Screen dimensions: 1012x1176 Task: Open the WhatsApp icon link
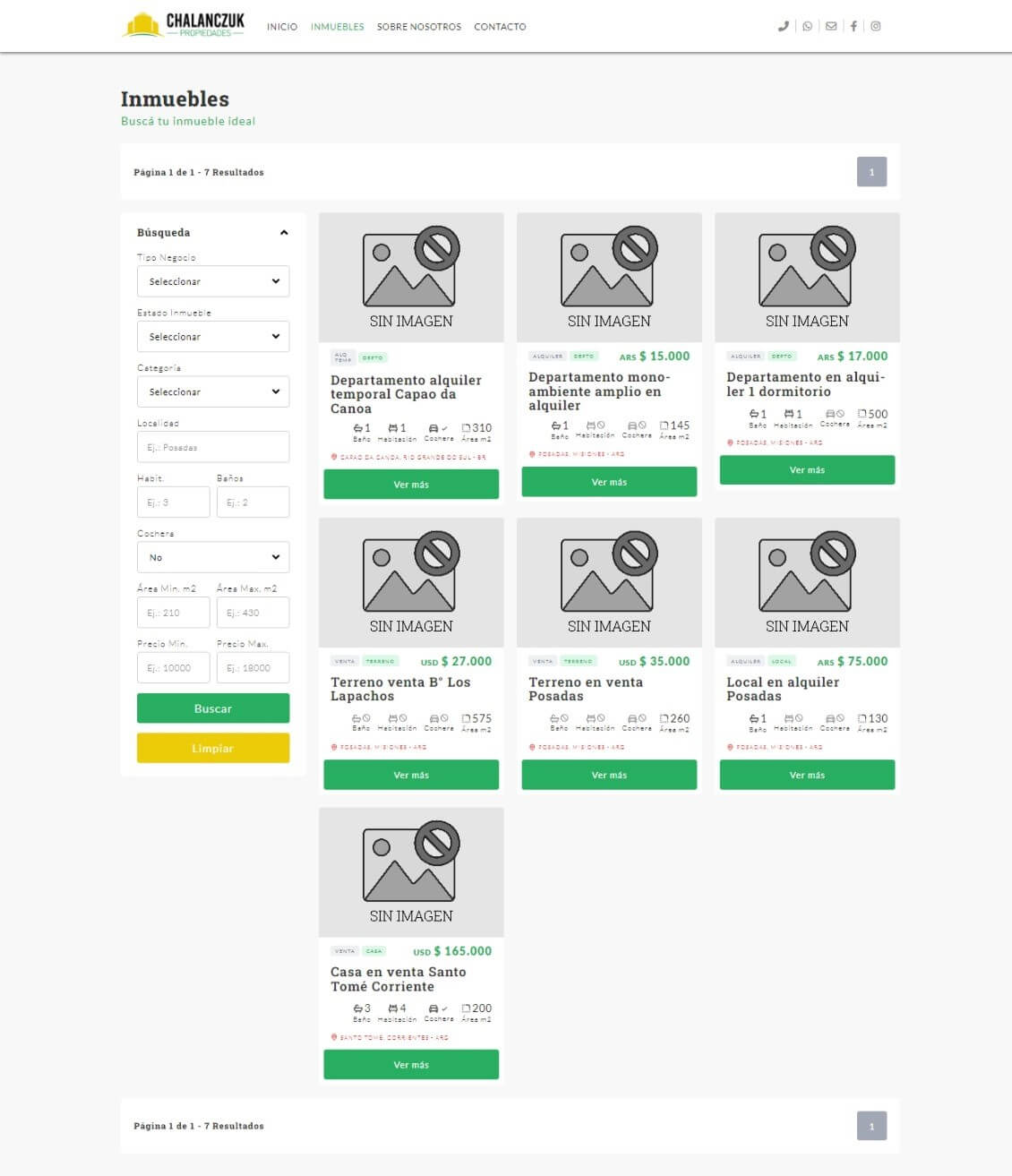[807, 26]
